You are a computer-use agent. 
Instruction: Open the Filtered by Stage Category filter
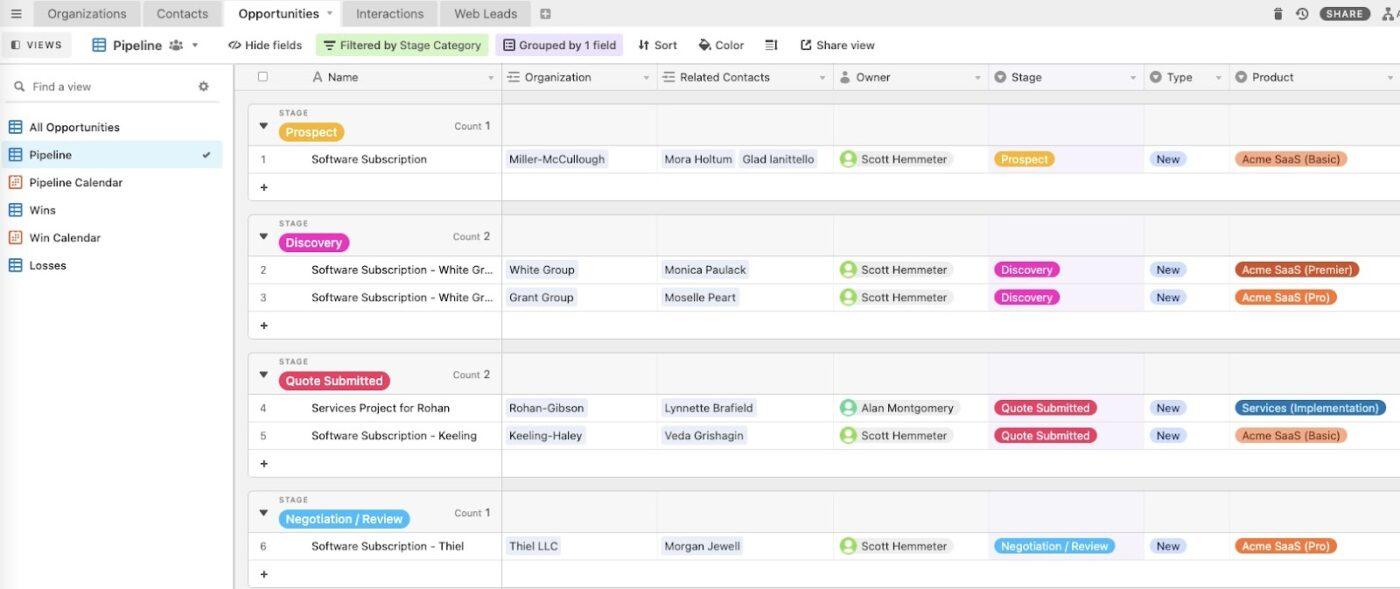tap(402, 45)
